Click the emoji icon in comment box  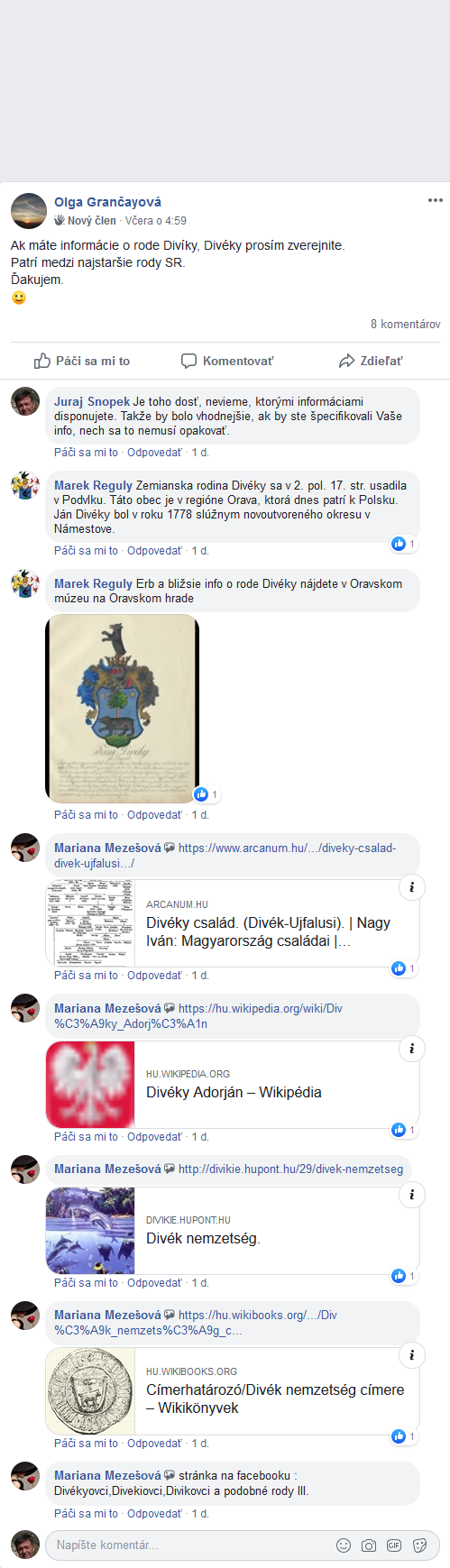coord(344,1545)
